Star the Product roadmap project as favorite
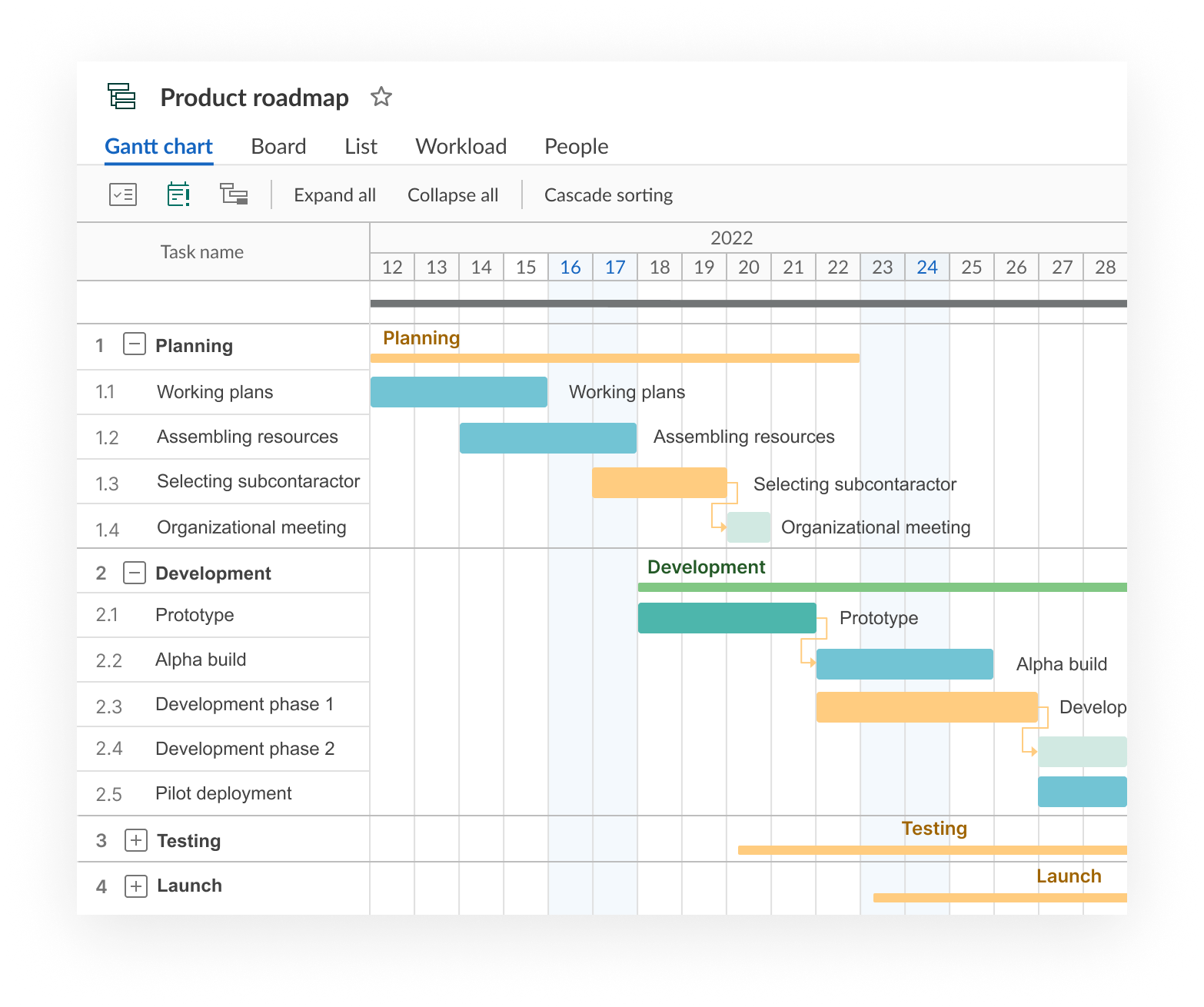This screenshot has height=1007, width=1204. tap(381, 97)
